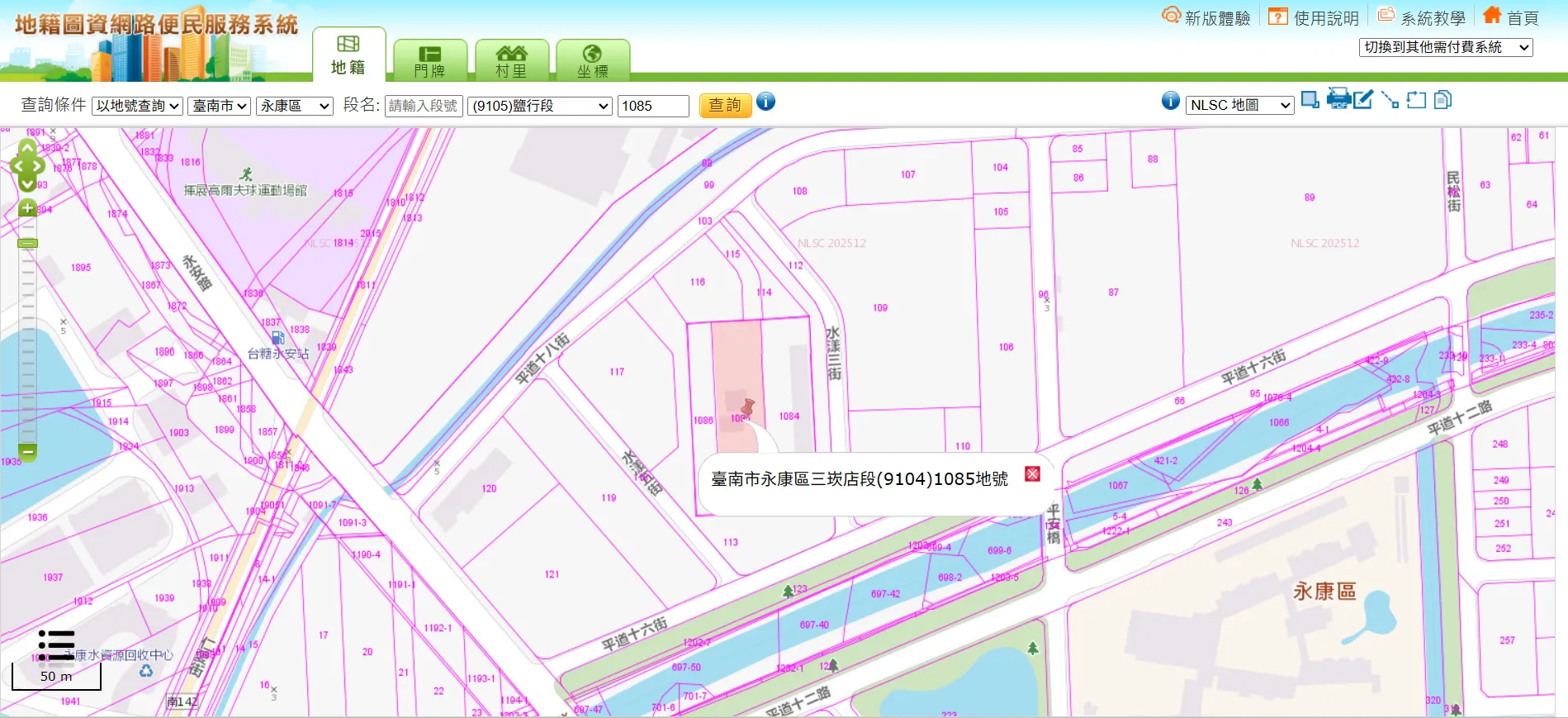Click the rotate/refresh map extent icon
This screenshot has height=718, width=1568.
pos(1416,100)
